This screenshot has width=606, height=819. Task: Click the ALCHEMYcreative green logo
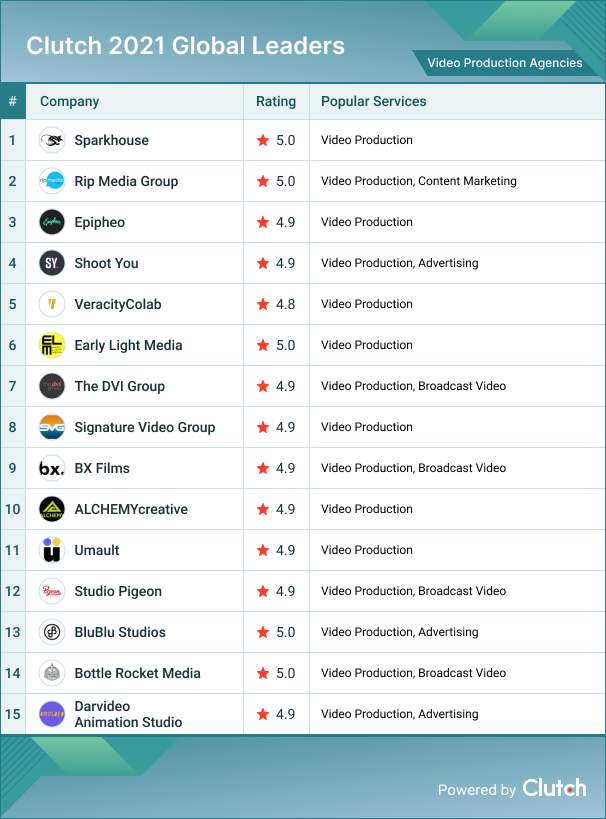[x=52, y=509]
